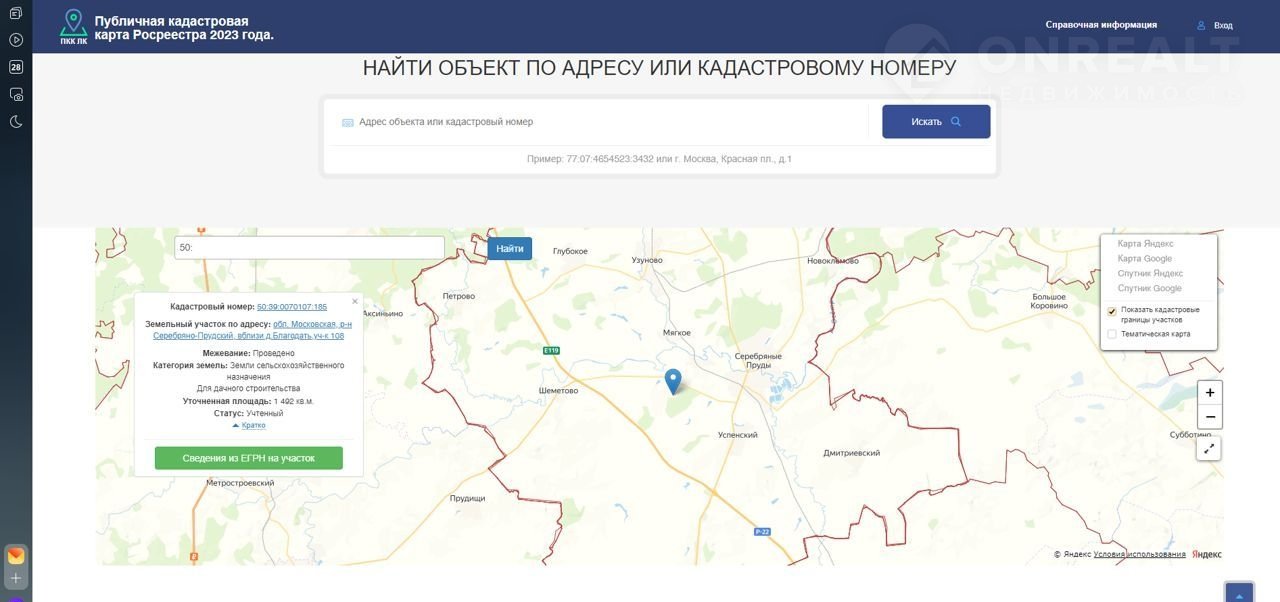Select the Карта Google layer
Viewport: 1280px width, 602px height.
pyautogui.click(x=1144, y=258)
